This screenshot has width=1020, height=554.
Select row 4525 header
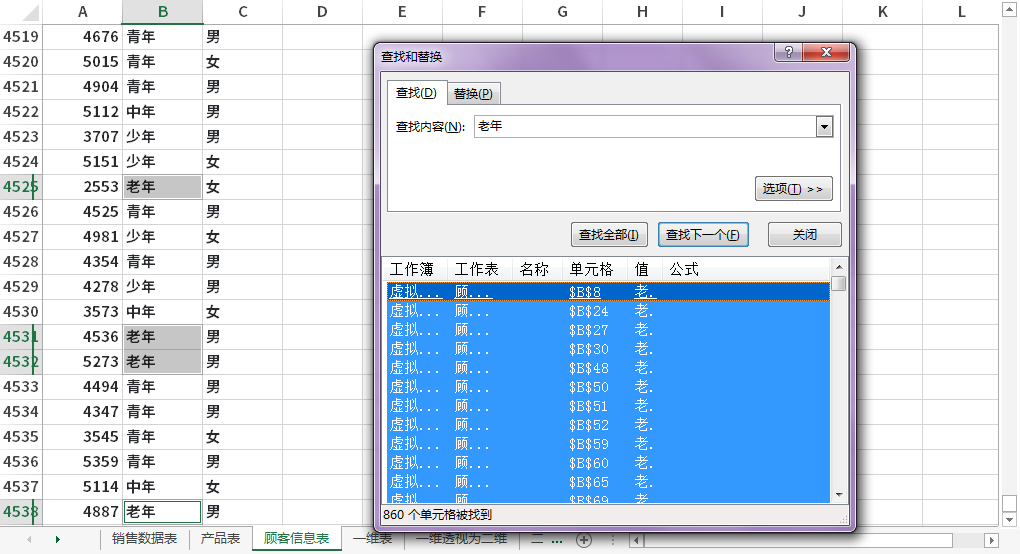[21, 187]
